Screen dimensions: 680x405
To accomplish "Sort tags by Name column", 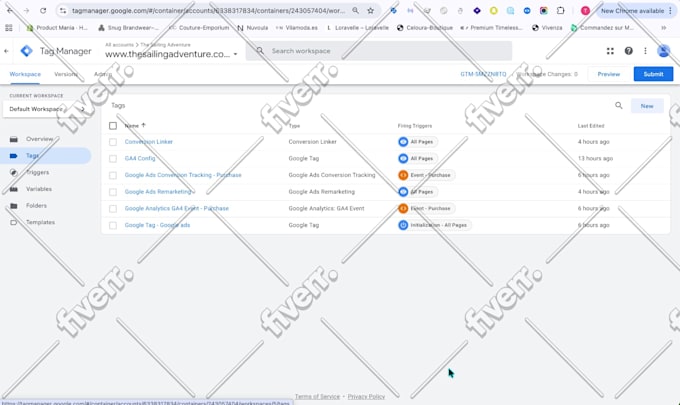I will pyautogui.click(x=135, y=126).
